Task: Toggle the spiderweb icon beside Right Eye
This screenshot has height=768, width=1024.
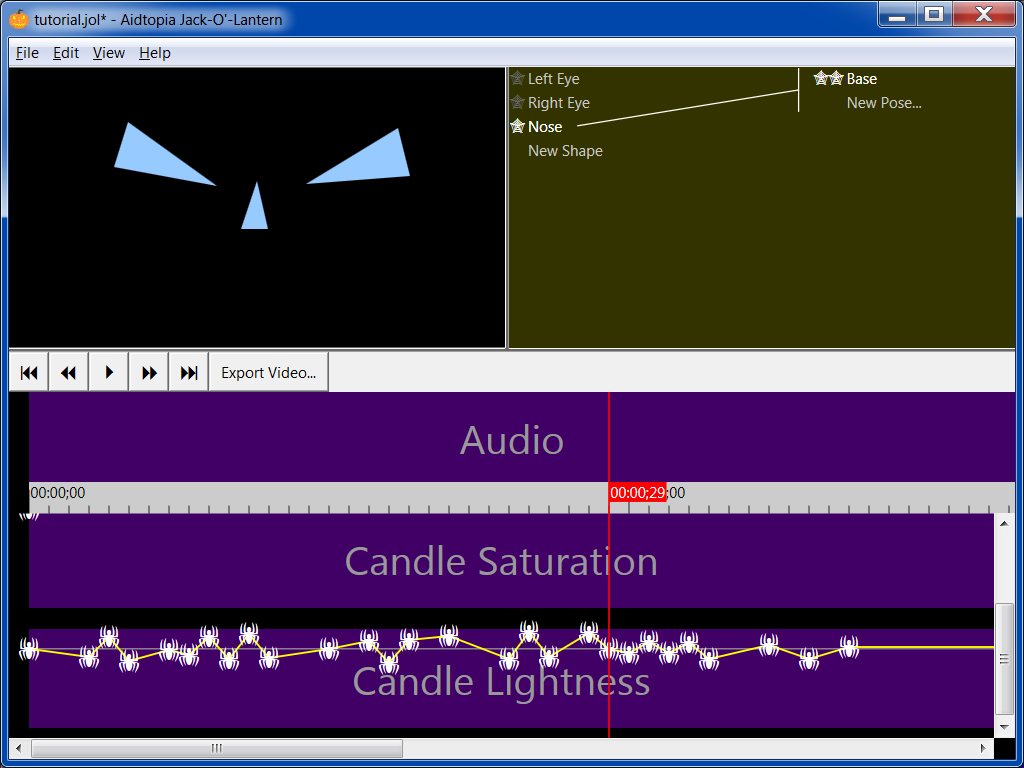Action: [517, 103]
